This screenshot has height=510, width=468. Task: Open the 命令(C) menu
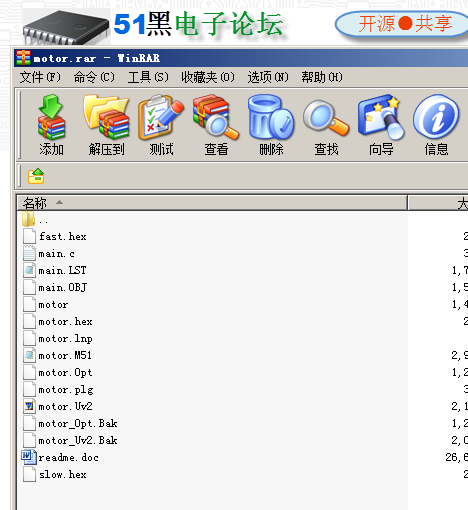click(94, 77)
